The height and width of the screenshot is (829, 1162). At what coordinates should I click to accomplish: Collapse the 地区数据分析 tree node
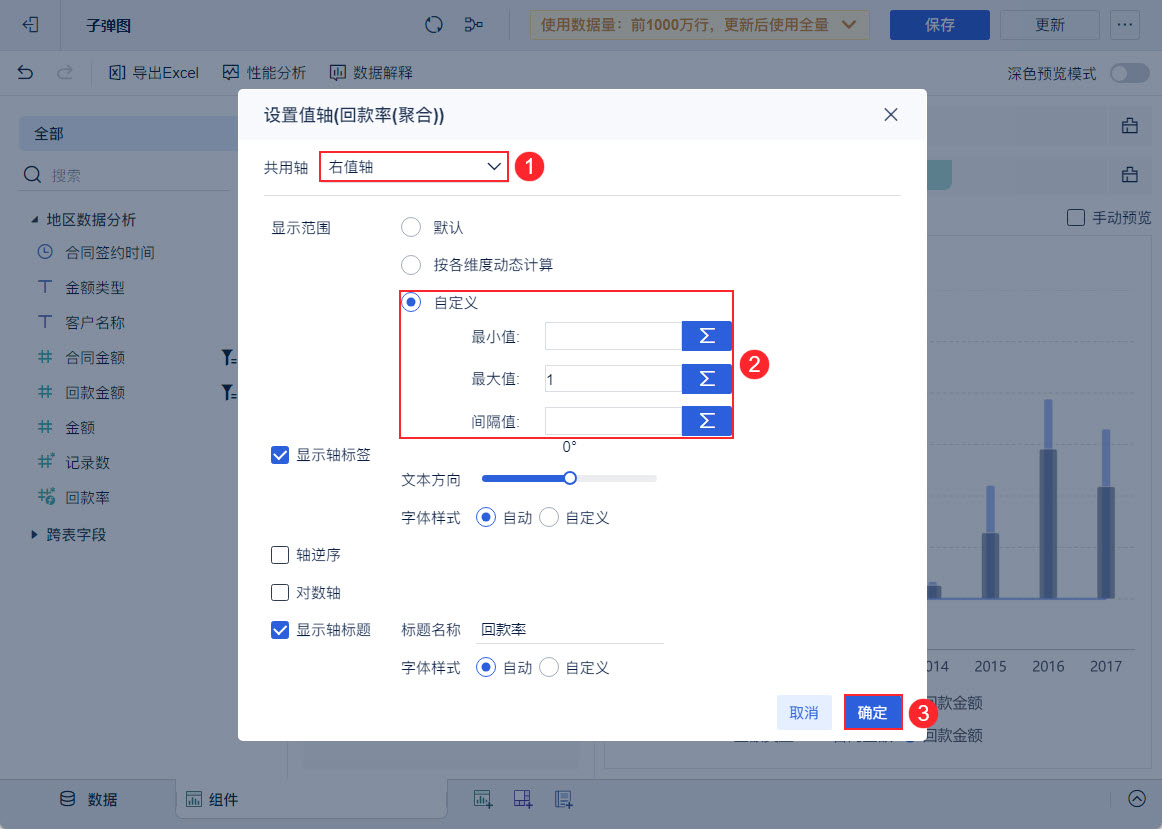(x=34, y=220)
